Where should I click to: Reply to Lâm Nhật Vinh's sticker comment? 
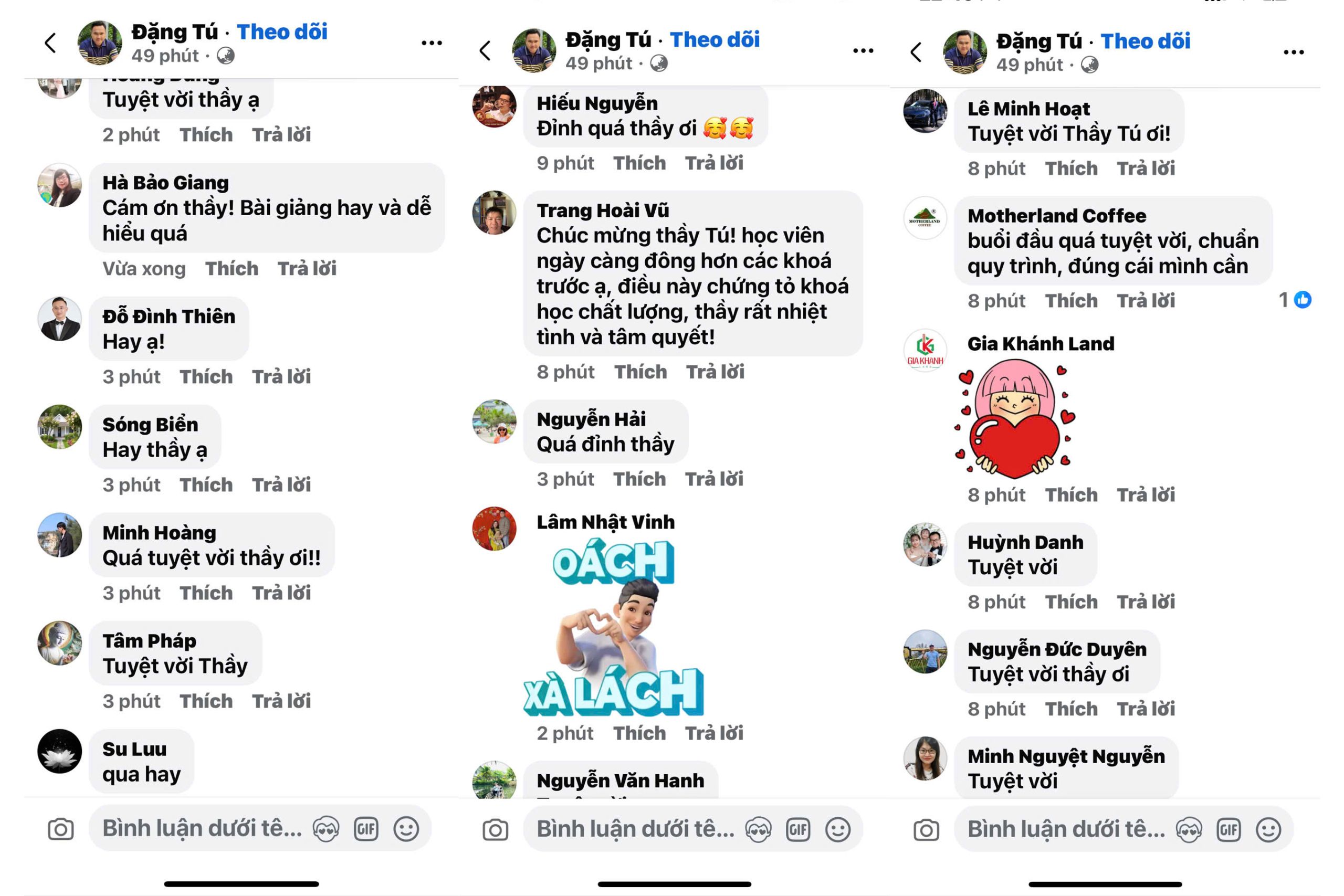coord(715,733)
